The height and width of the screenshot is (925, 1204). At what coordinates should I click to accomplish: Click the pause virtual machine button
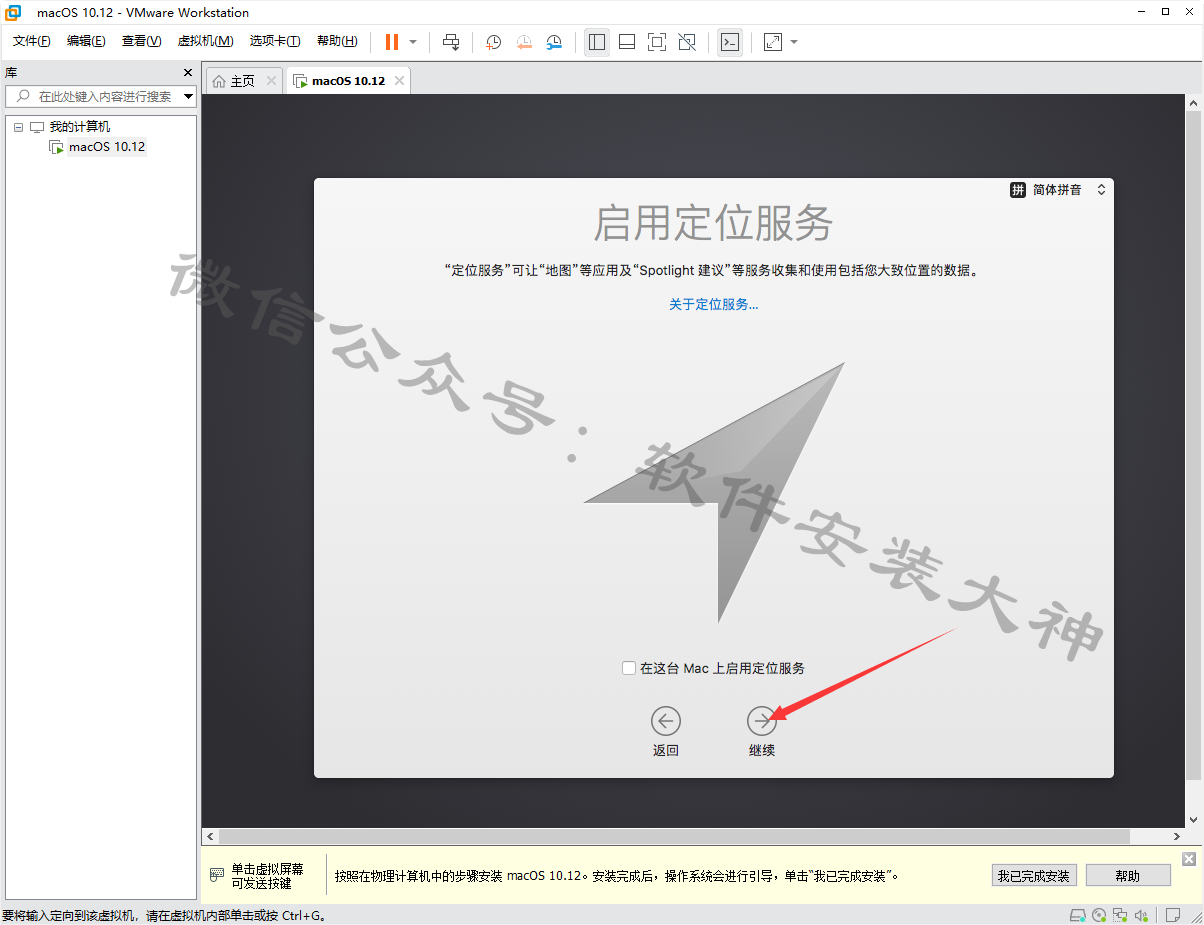click(392, 42)
